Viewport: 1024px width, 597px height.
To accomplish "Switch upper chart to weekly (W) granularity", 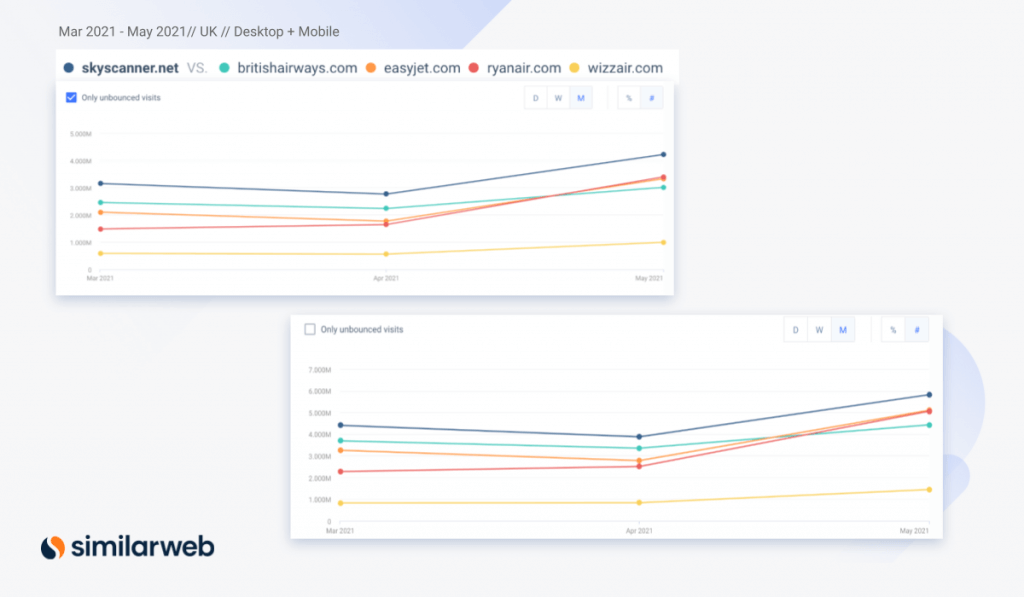I will click(558, 98).
